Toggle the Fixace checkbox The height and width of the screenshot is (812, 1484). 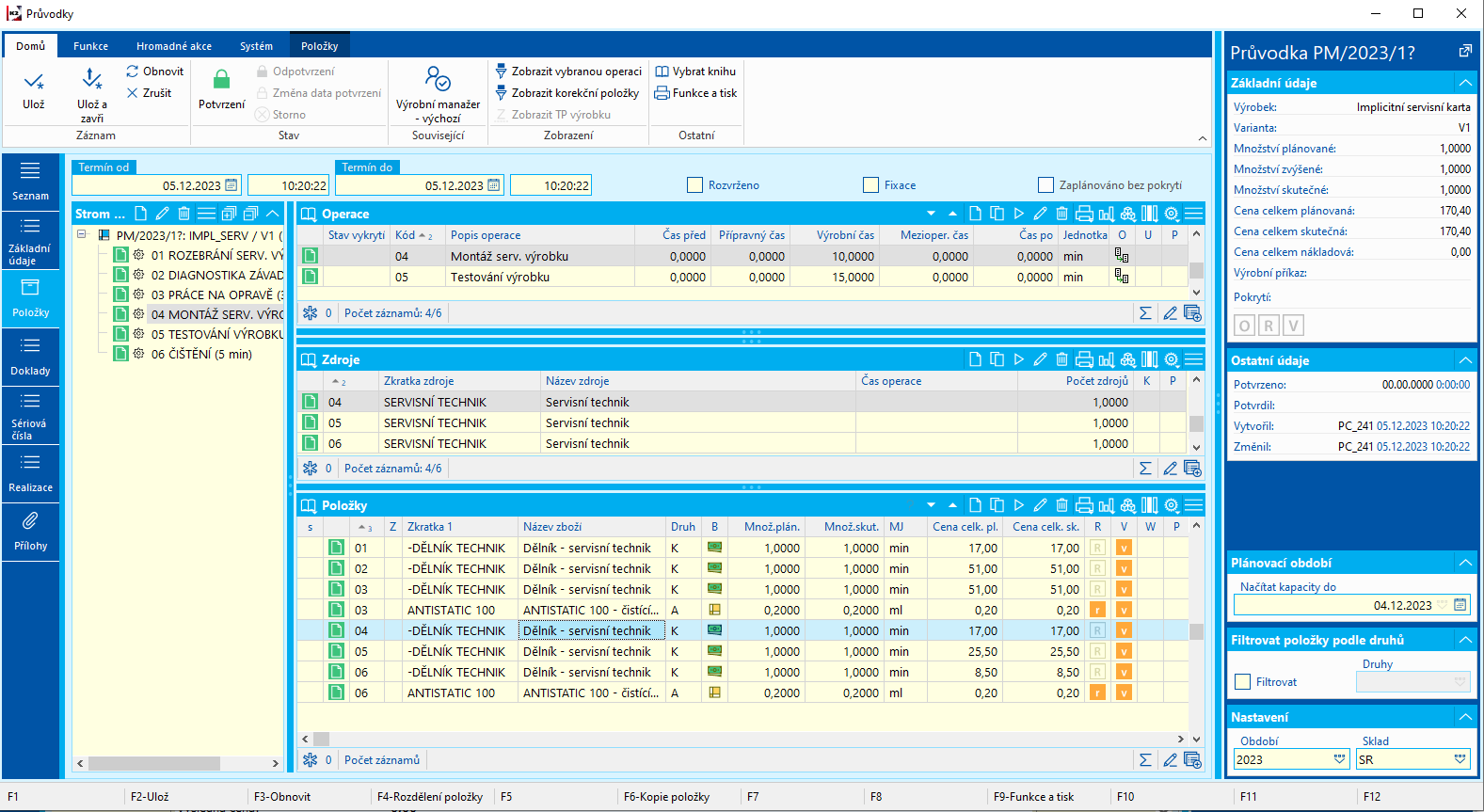871,185
